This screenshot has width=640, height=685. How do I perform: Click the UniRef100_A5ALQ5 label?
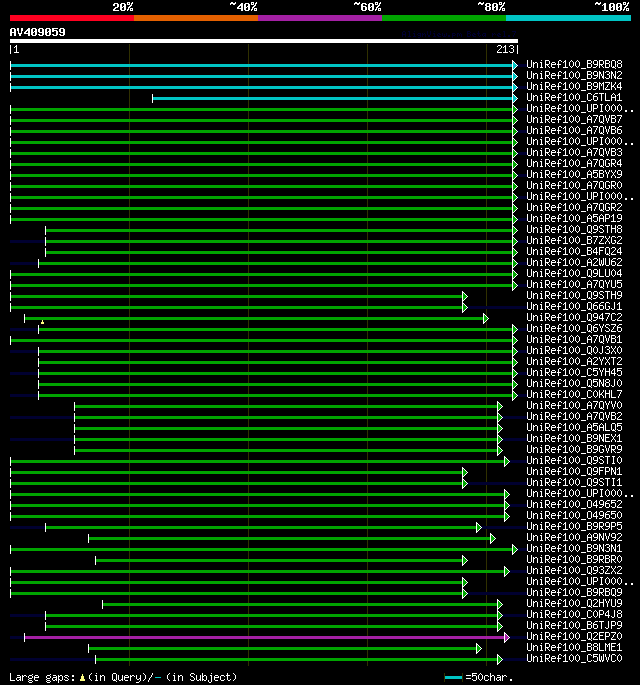574,427
